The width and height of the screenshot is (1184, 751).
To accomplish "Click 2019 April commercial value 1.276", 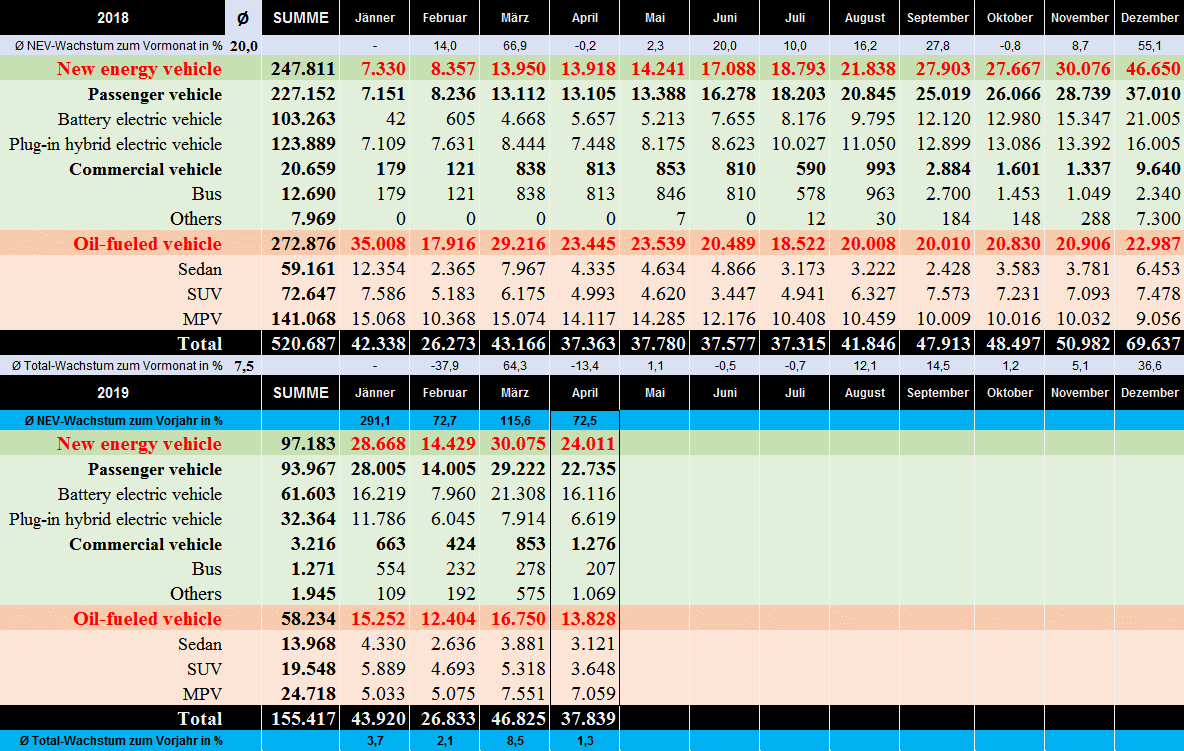I will coord(594,543).
